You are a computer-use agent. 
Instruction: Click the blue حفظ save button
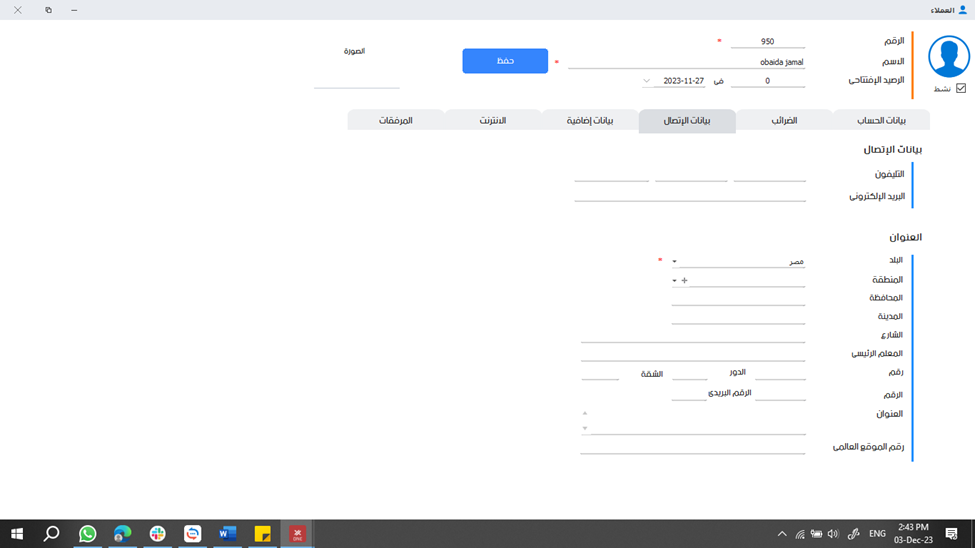coord(505,61)
